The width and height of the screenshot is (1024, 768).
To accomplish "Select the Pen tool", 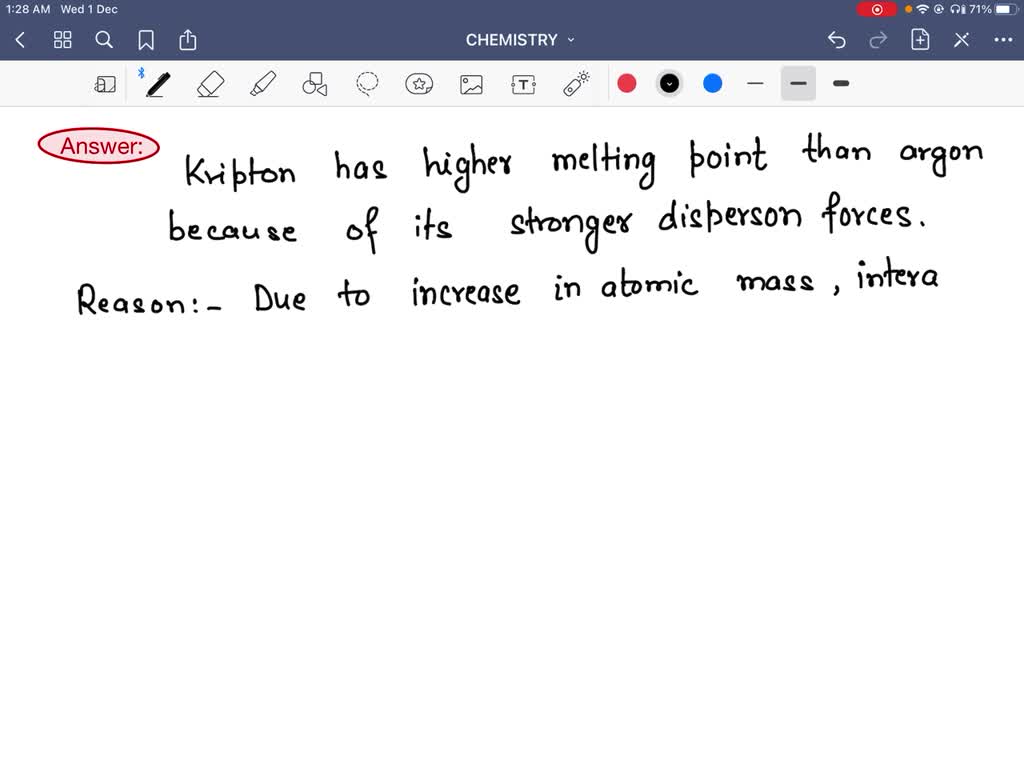I will [x=157, y=83].
